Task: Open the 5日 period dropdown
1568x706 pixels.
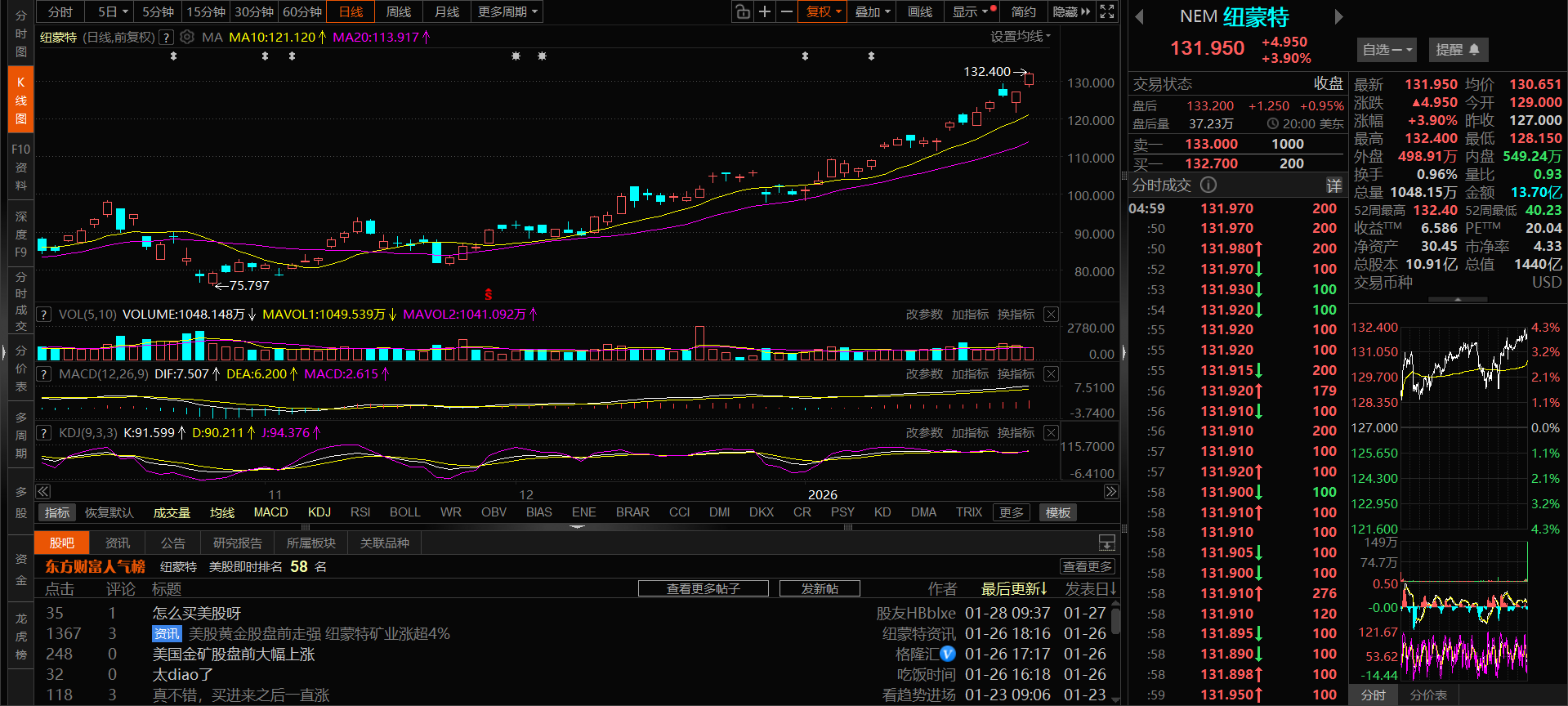Action: 113,11
